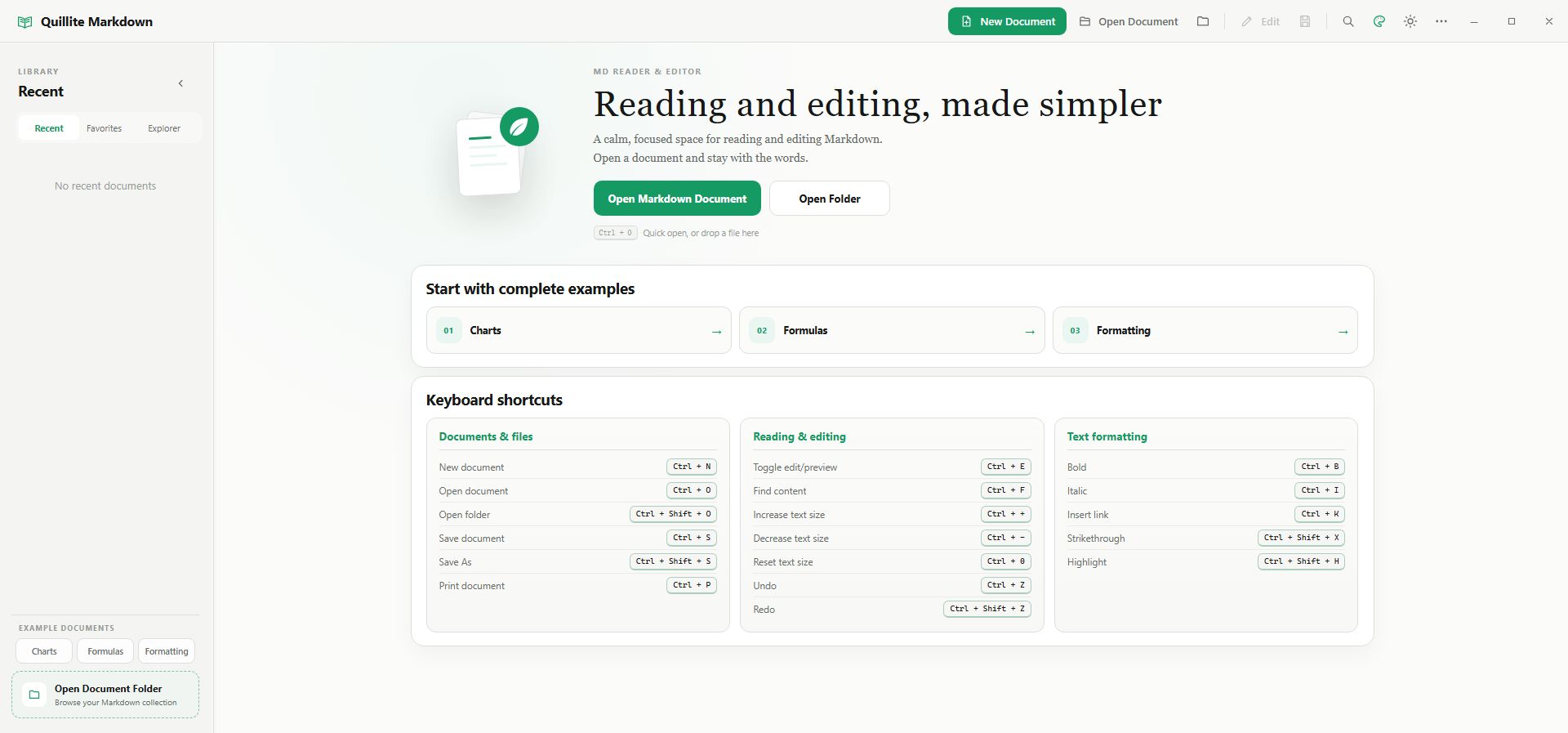This screenshot has width=1568, height=733.
Task: Click the 'Documents & files' shortcuts heading
Action: click(486, 436)
